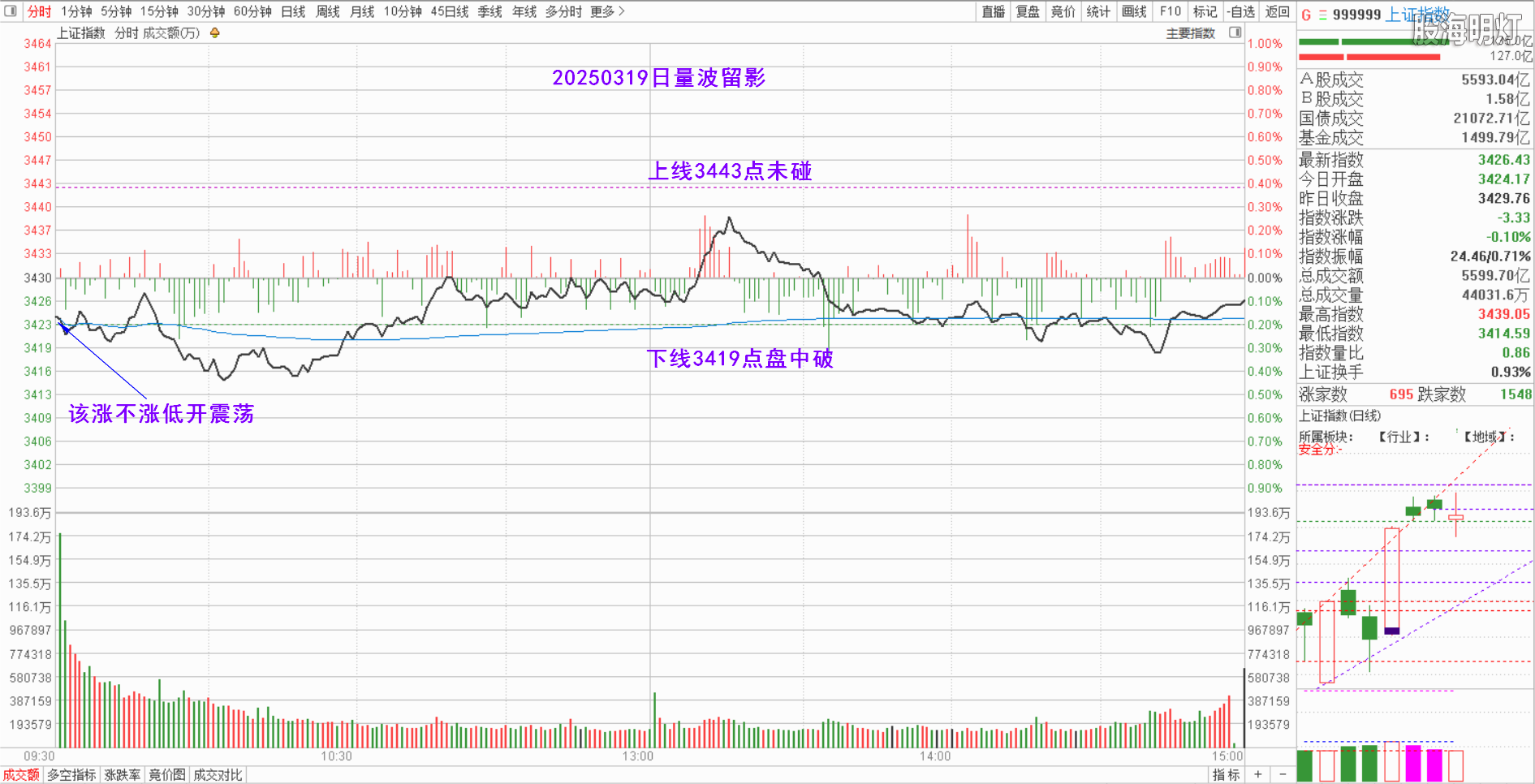1535x784 pixels.
Task: Click the 总成交额 value 5599.70亿
Action: pos(1495,276)
